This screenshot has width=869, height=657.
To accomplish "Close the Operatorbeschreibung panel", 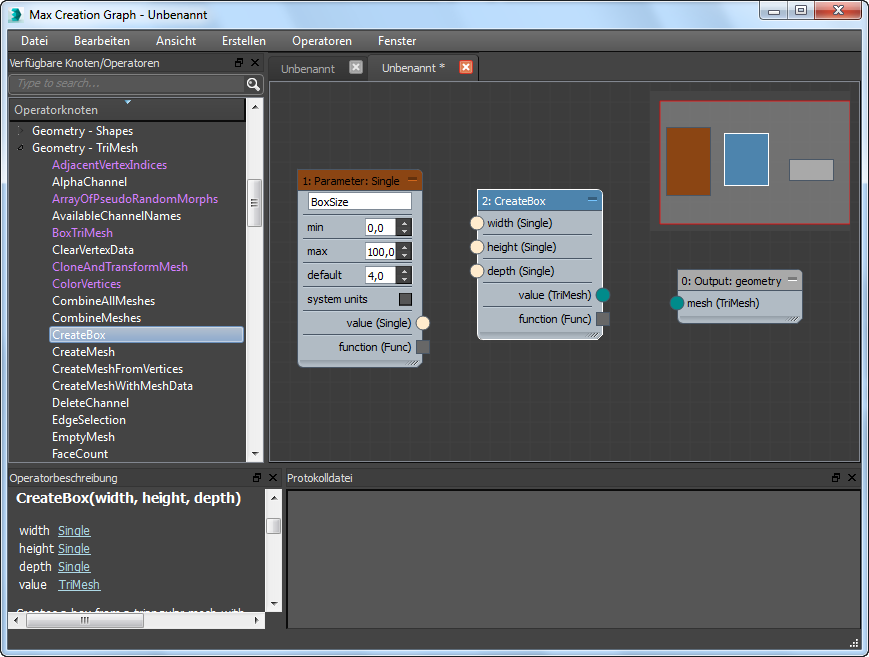I will click(273, 477).
